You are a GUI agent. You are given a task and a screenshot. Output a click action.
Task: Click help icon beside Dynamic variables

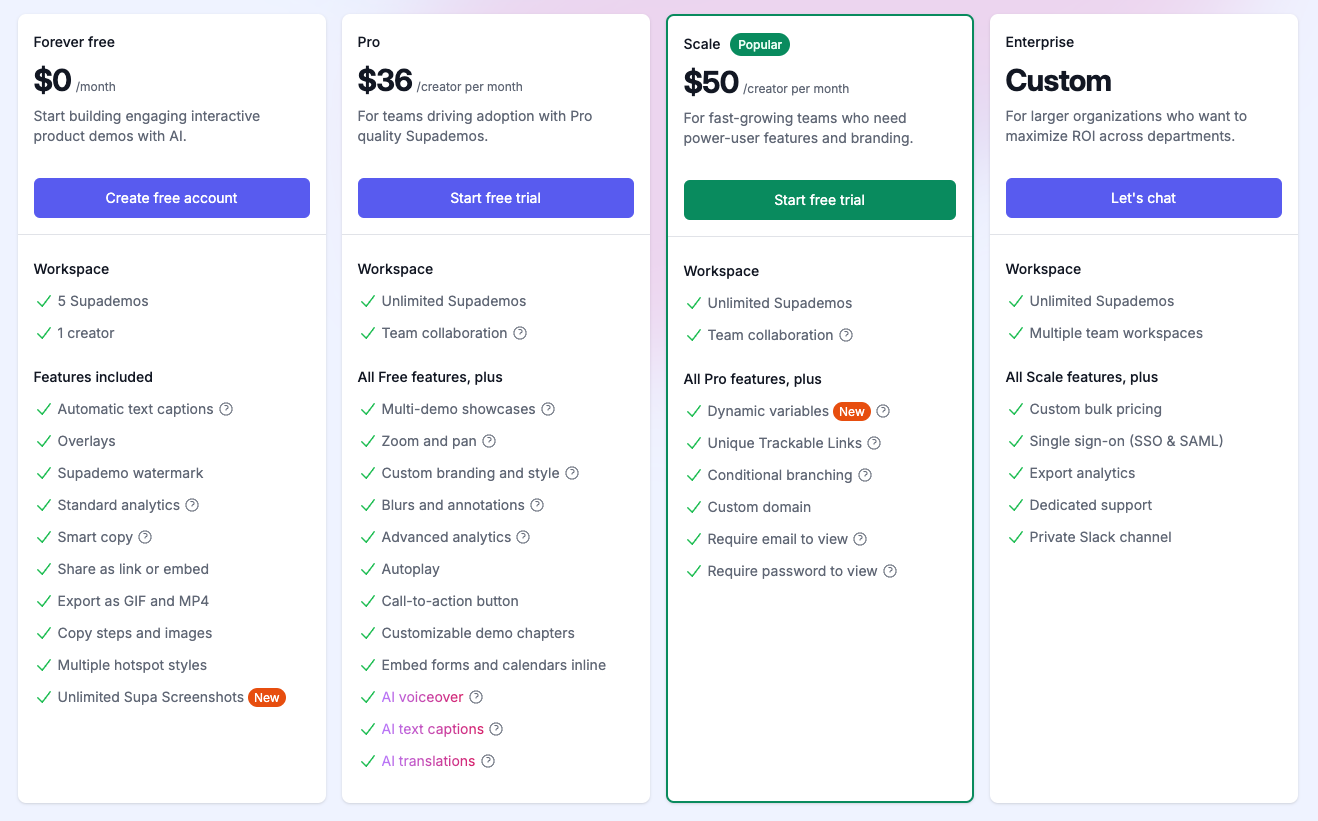coord(883,411)
